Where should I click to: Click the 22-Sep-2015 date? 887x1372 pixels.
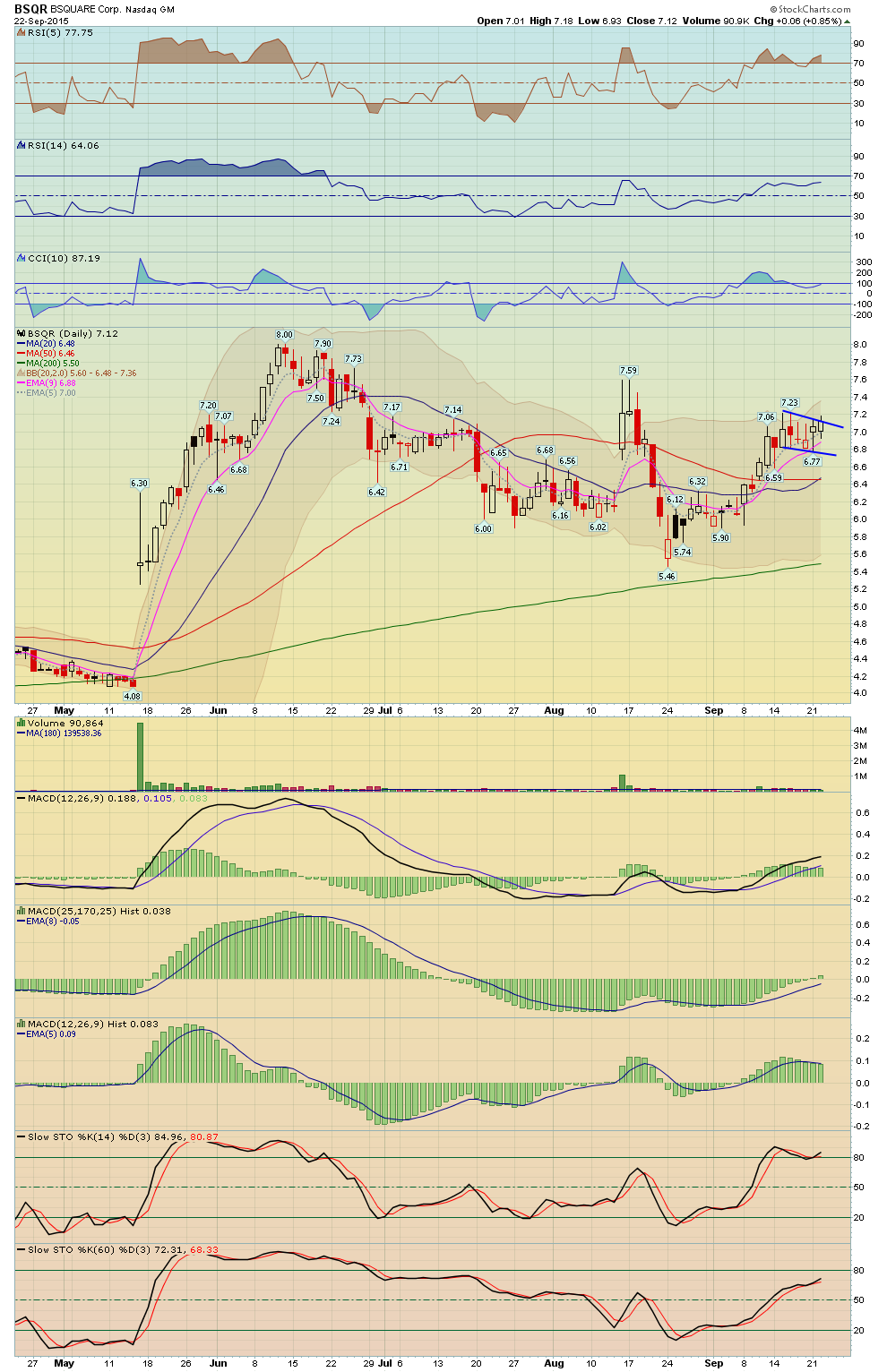(x=40, y=21)
